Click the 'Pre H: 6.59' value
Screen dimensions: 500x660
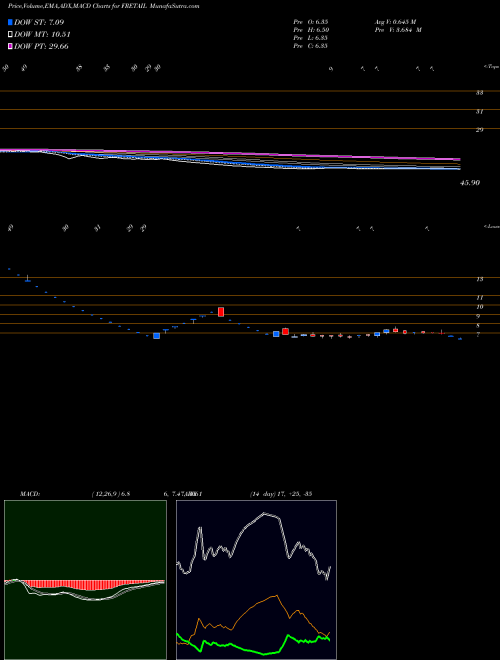coord(311,30)
